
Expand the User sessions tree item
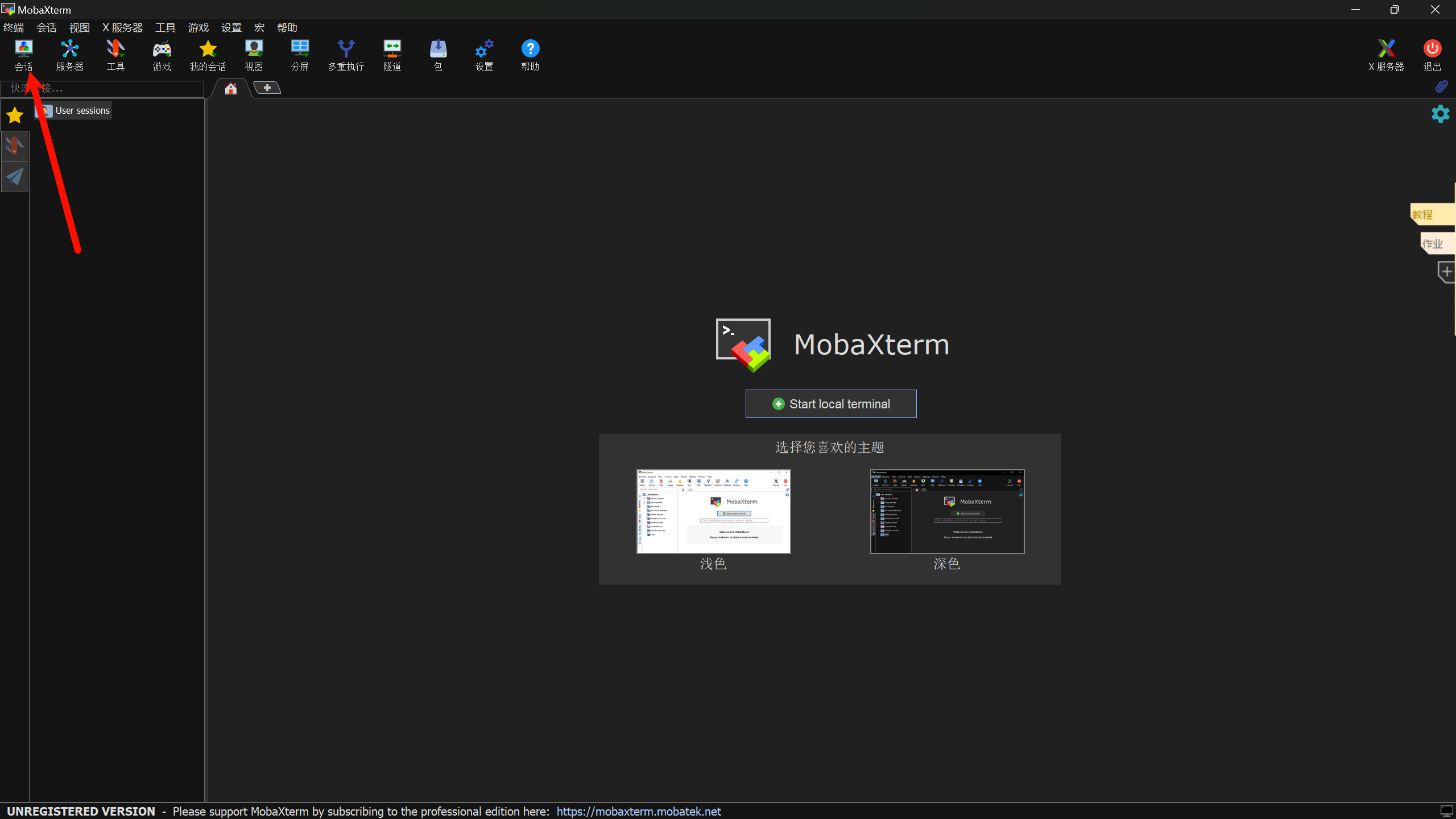pyautogui.click(x=82, y=110)
